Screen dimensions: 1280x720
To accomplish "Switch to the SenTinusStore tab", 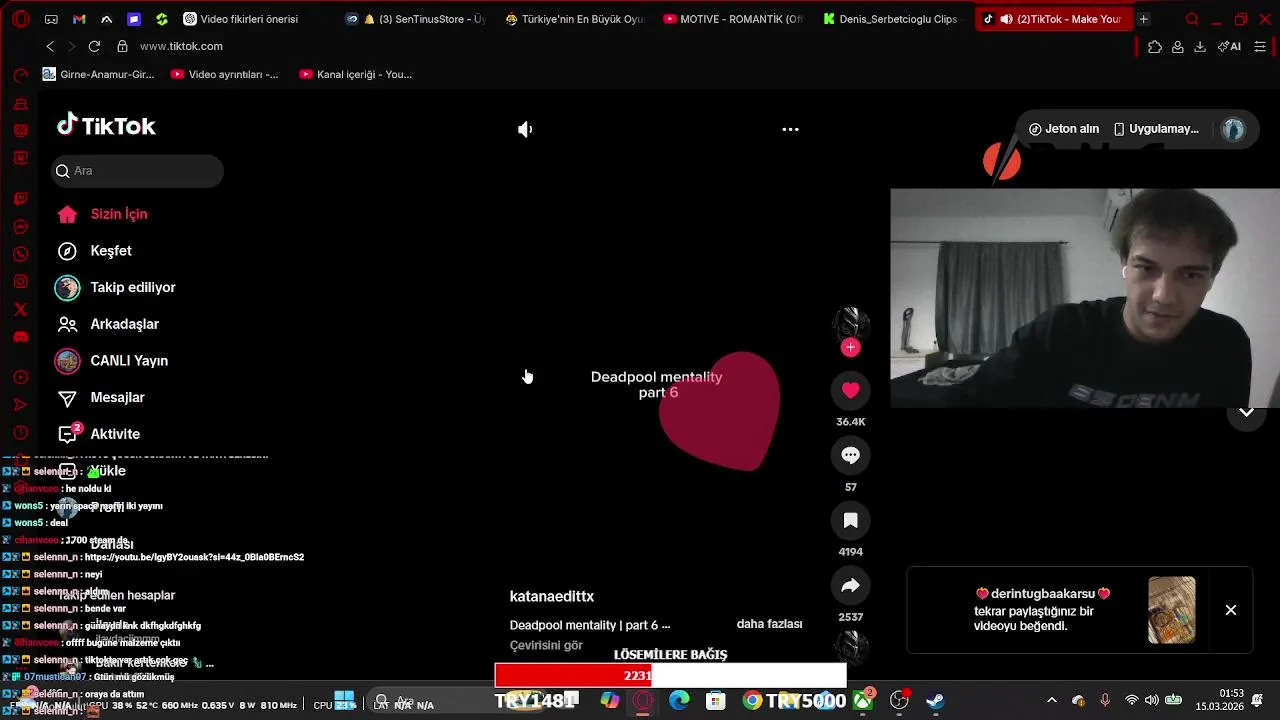I will [415, 19].
